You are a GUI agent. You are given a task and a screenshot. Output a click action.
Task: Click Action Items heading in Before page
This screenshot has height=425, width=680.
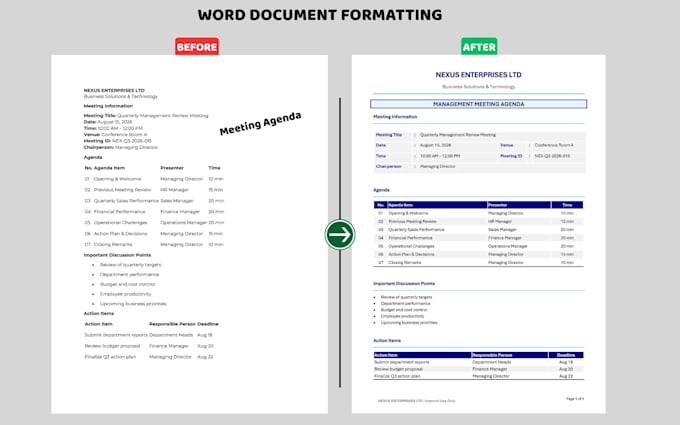[99, 314]
